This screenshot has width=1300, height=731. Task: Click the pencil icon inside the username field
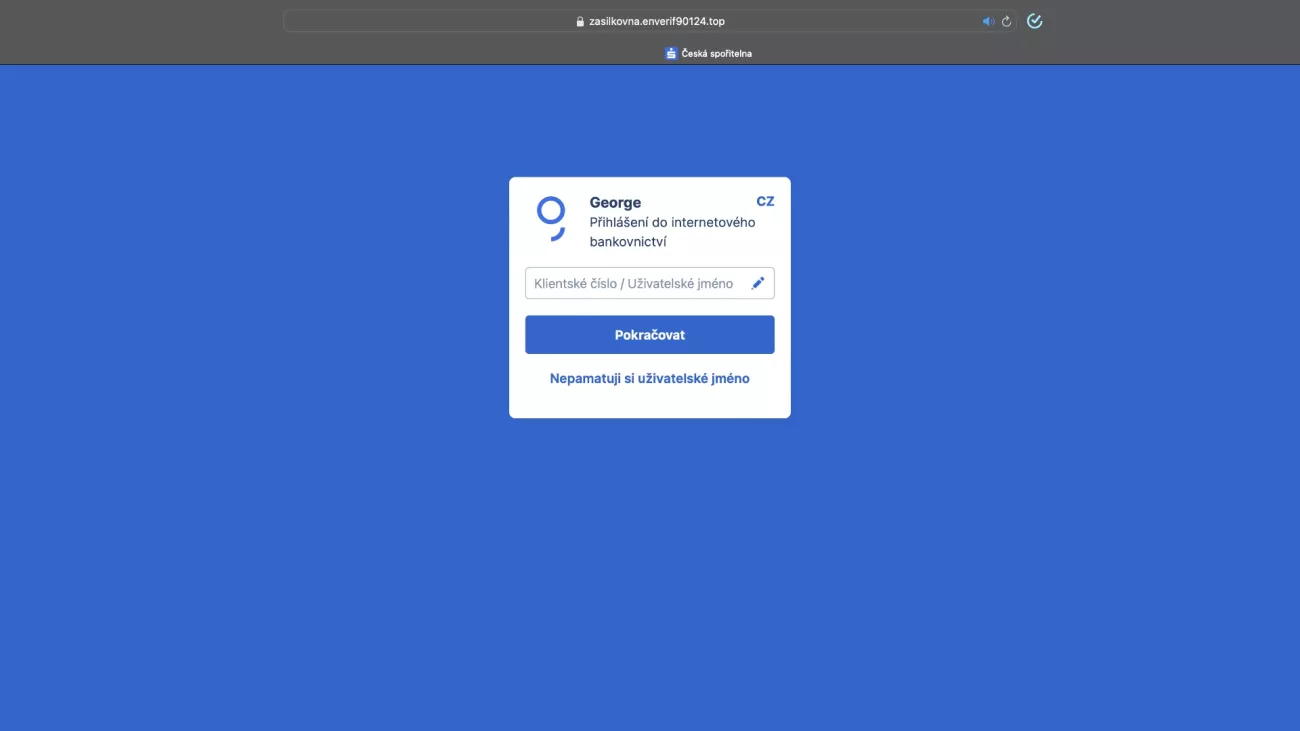(758, 283)
